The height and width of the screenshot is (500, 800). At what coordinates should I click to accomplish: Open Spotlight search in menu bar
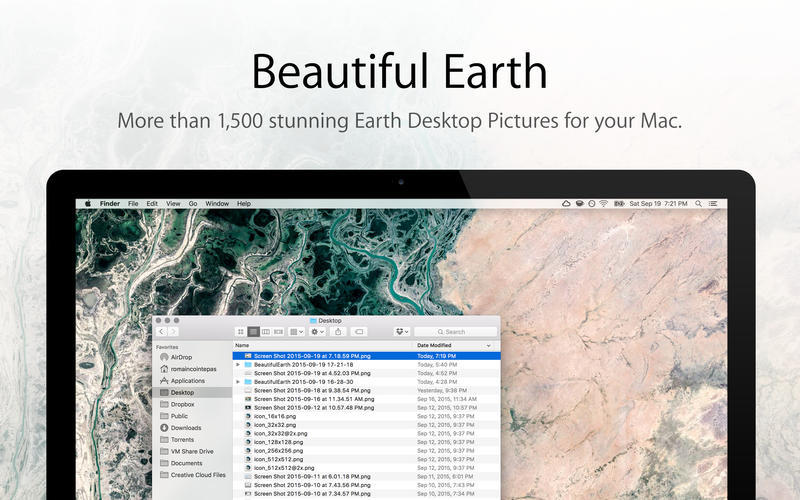[697, 203]
